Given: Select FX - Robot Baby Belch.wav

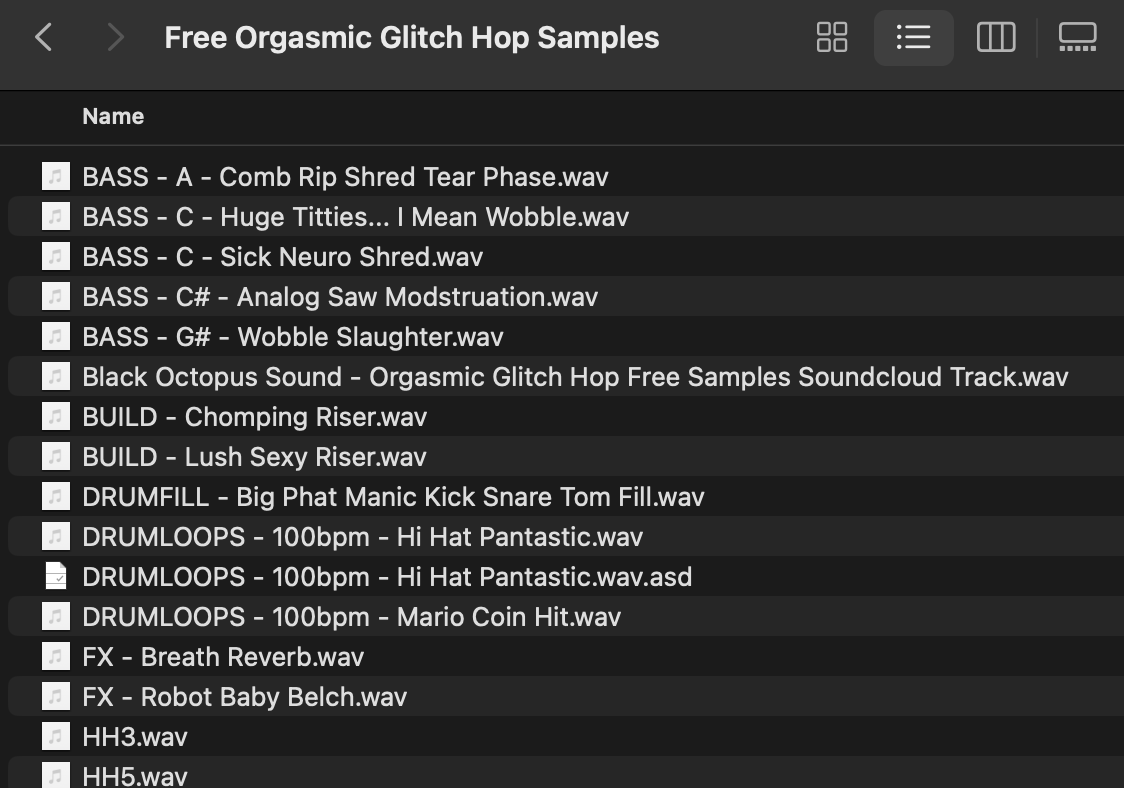Looking at the screenshot, I should pyautogui.click(x=244, y=697).
